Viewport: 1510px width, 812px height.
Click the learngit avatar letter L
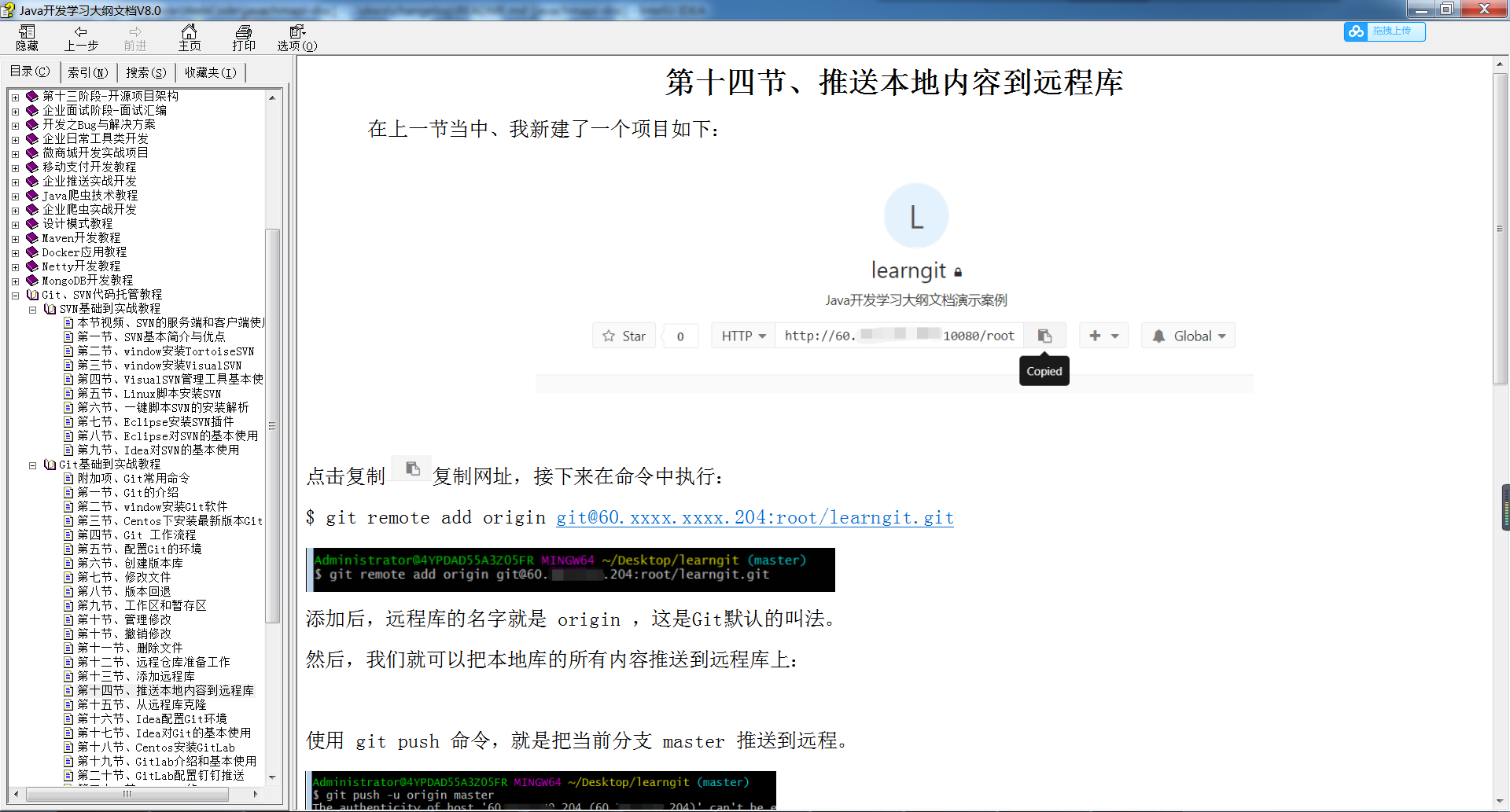pyautogui.click(x=916, y=216)
